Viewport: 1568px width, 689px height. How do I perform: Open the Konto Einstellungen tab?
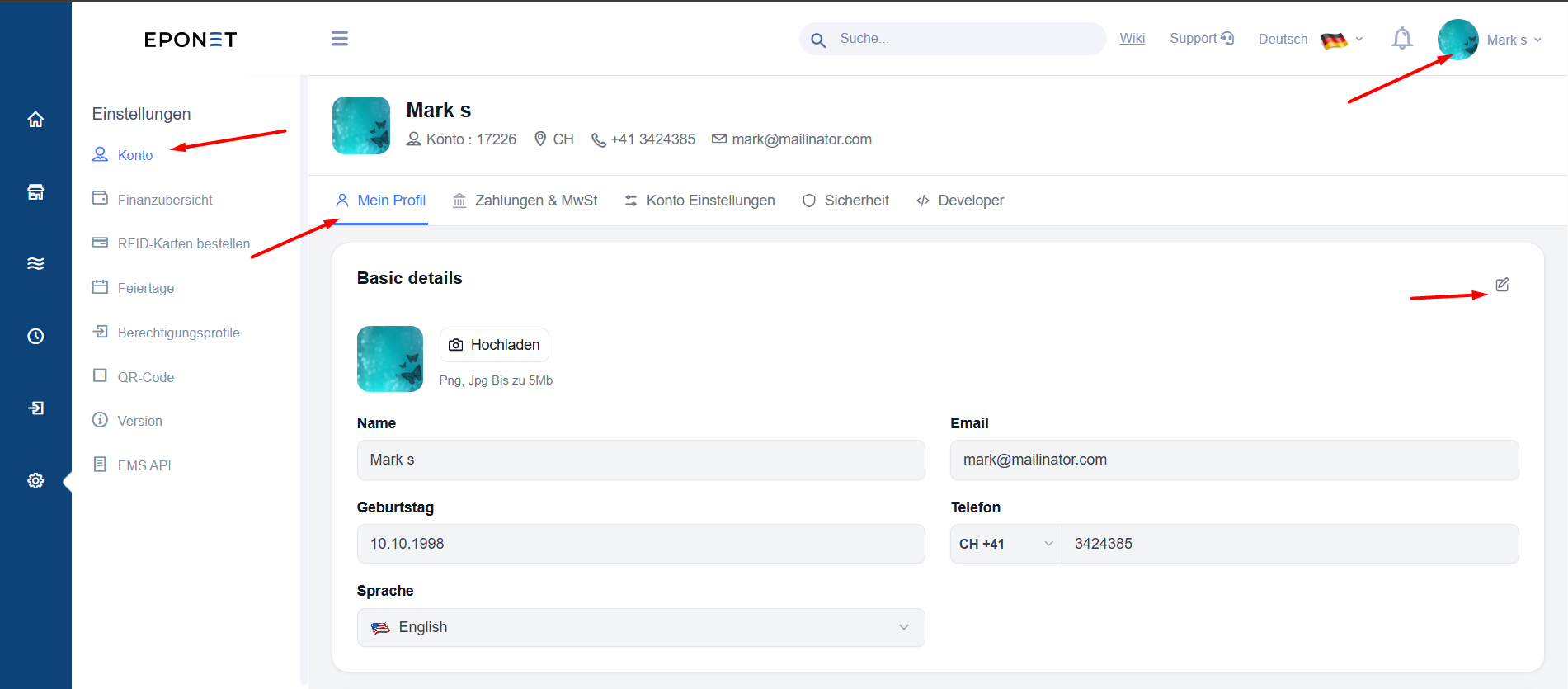699,201
